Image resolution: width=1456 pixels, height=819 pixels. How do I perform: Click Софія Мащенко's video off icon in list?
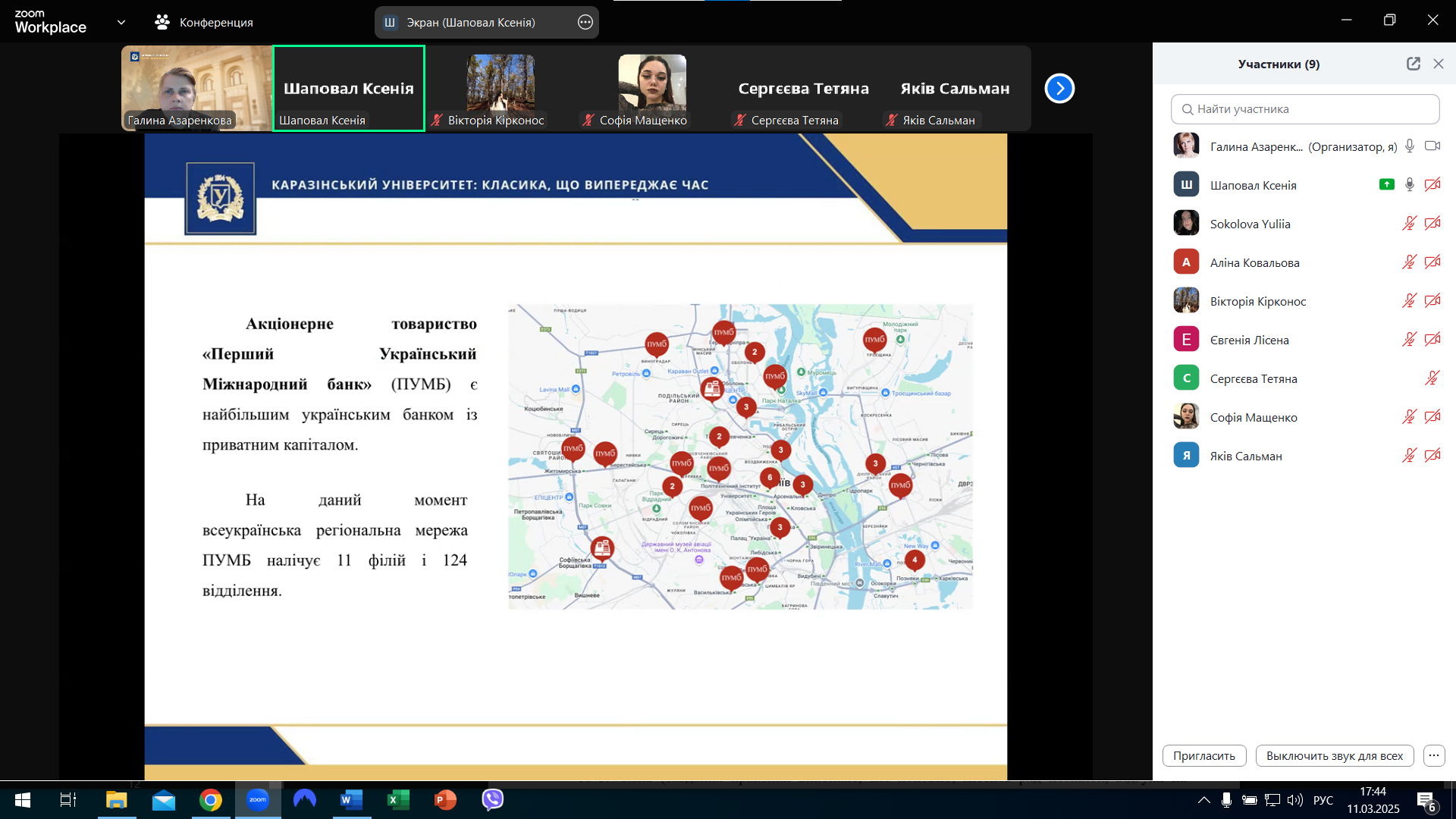pos(1432,417)
